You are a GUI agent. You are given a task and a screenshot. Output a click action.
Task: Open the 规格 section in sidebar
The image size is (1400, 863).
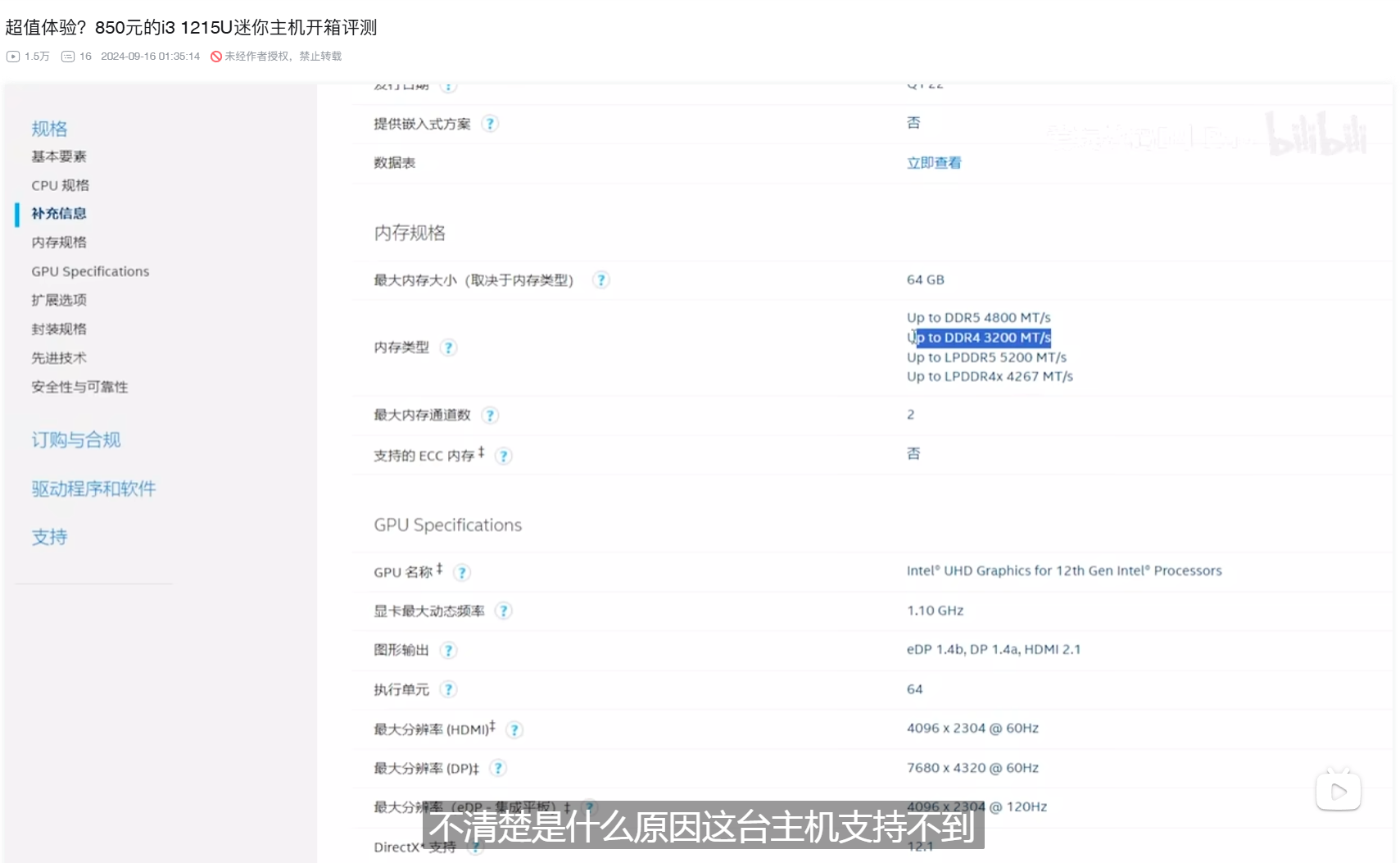click(x=49, y=129)
